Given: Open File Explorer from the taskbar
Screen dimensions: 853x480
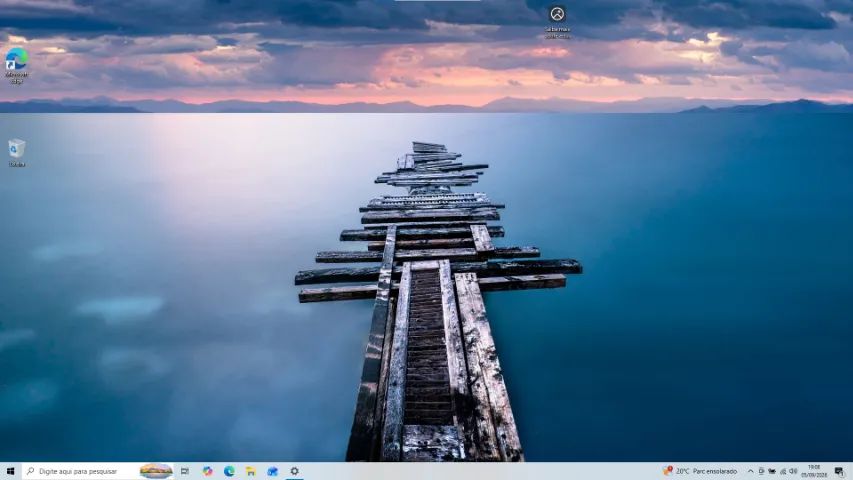Looking at the screenshot, I should pyautogui.click(x=251, y=471).
